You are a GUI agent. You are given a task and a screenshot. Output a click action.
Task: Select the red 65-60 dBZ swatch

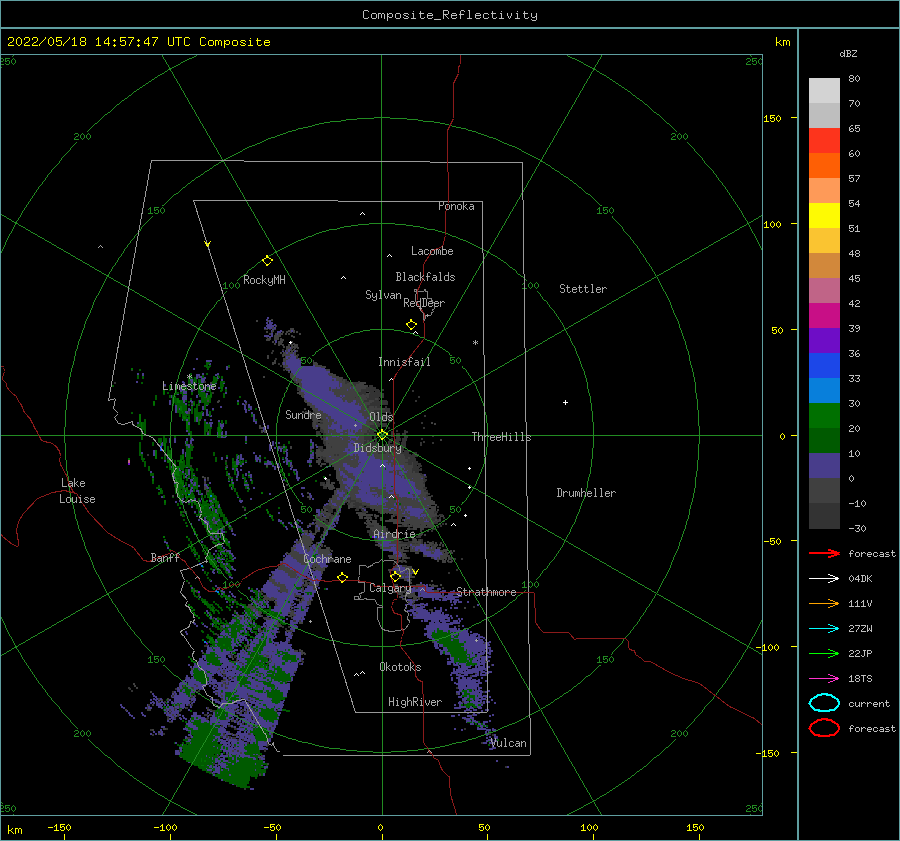(x=824, y=141)
